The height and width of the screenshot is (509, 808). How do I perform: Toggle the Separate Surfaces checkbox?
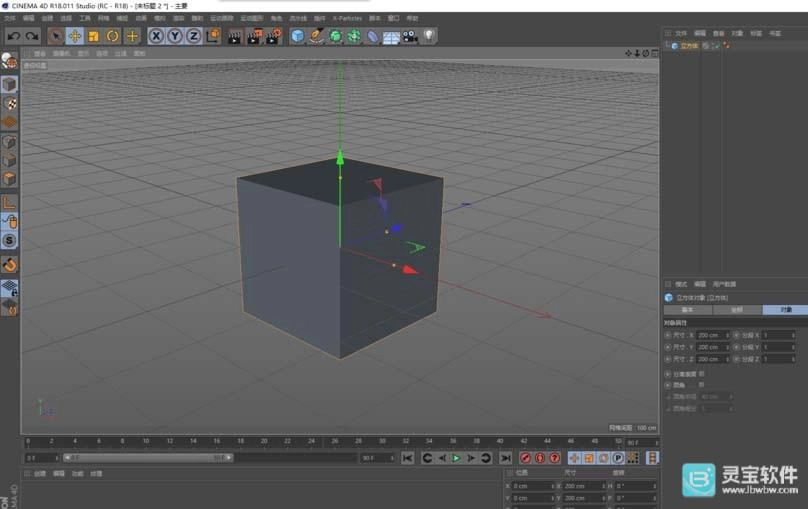(x=701, y=374)
